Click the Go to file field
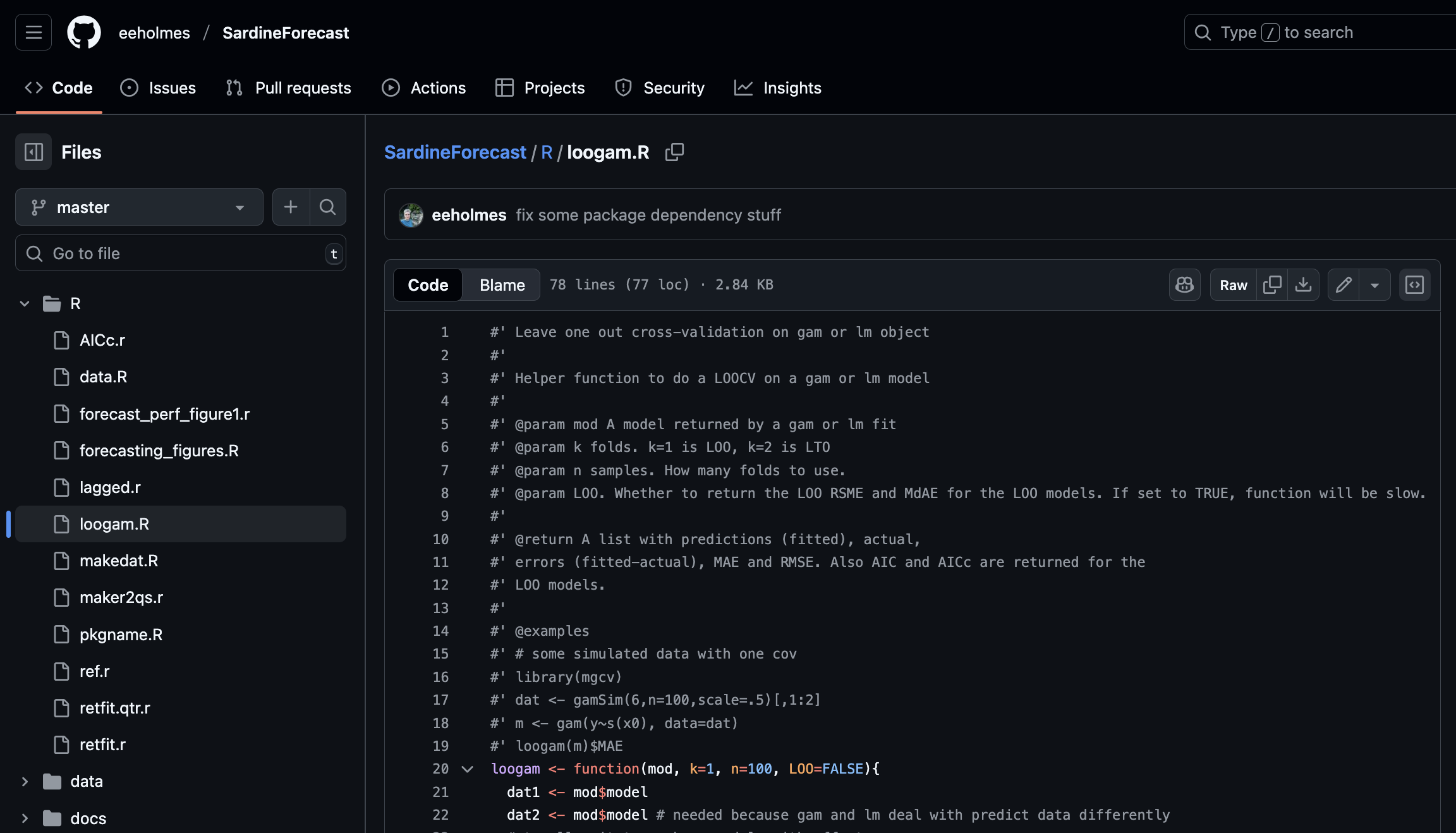Image resolution: width=1456 pixels, height=833 pixels. 180,253
